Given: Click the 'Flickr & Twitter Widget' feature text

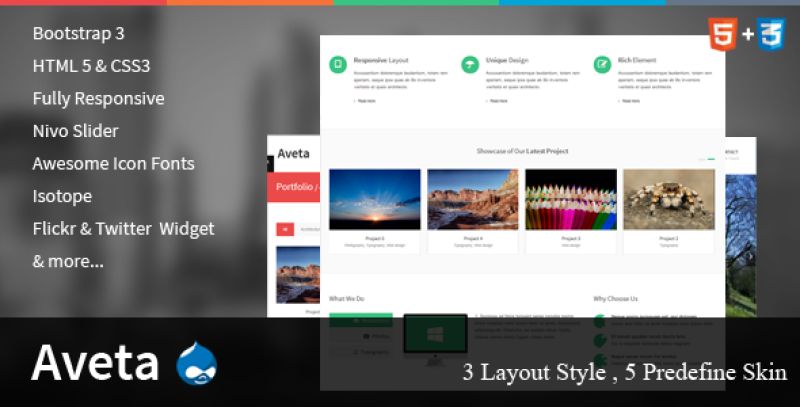Looking at the screenshot, I should tap(123, 229).
